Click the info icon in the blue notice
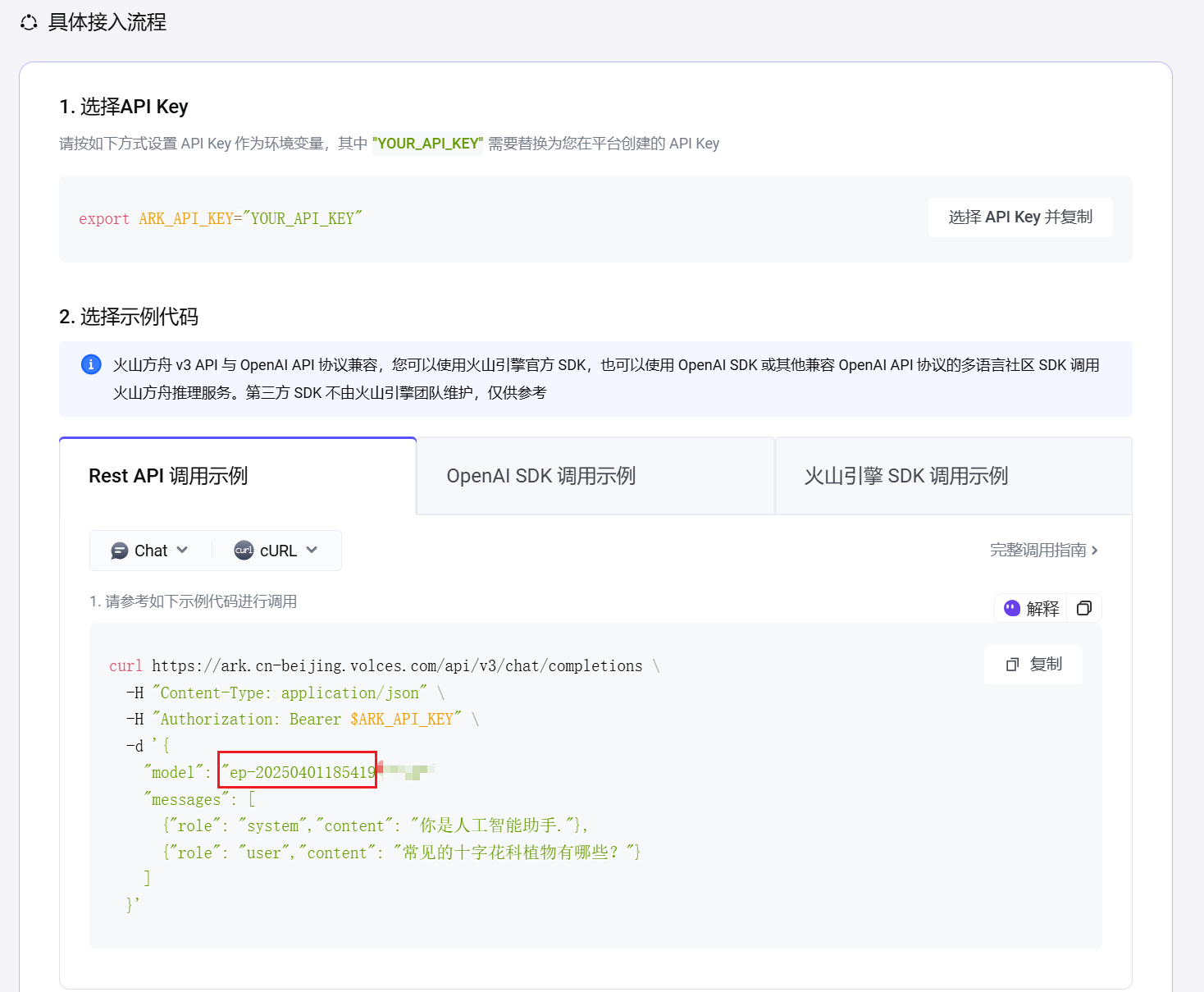Image resolution: width=1204 pixels, height=992 pixels. (91, 364)
